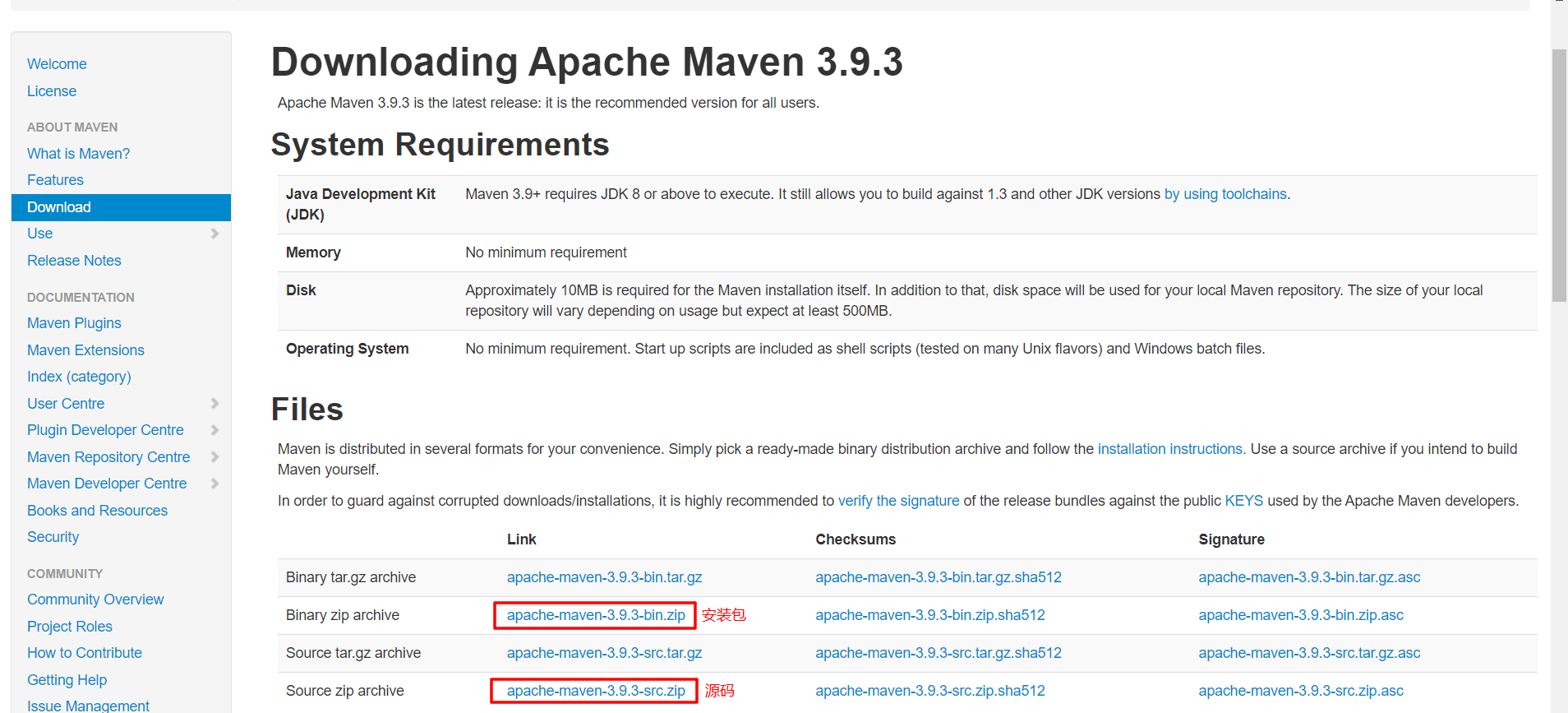Viewport: 1568px width, 713px height.
Task: Open Release Notes in sidebar
Action: (74, 261)
